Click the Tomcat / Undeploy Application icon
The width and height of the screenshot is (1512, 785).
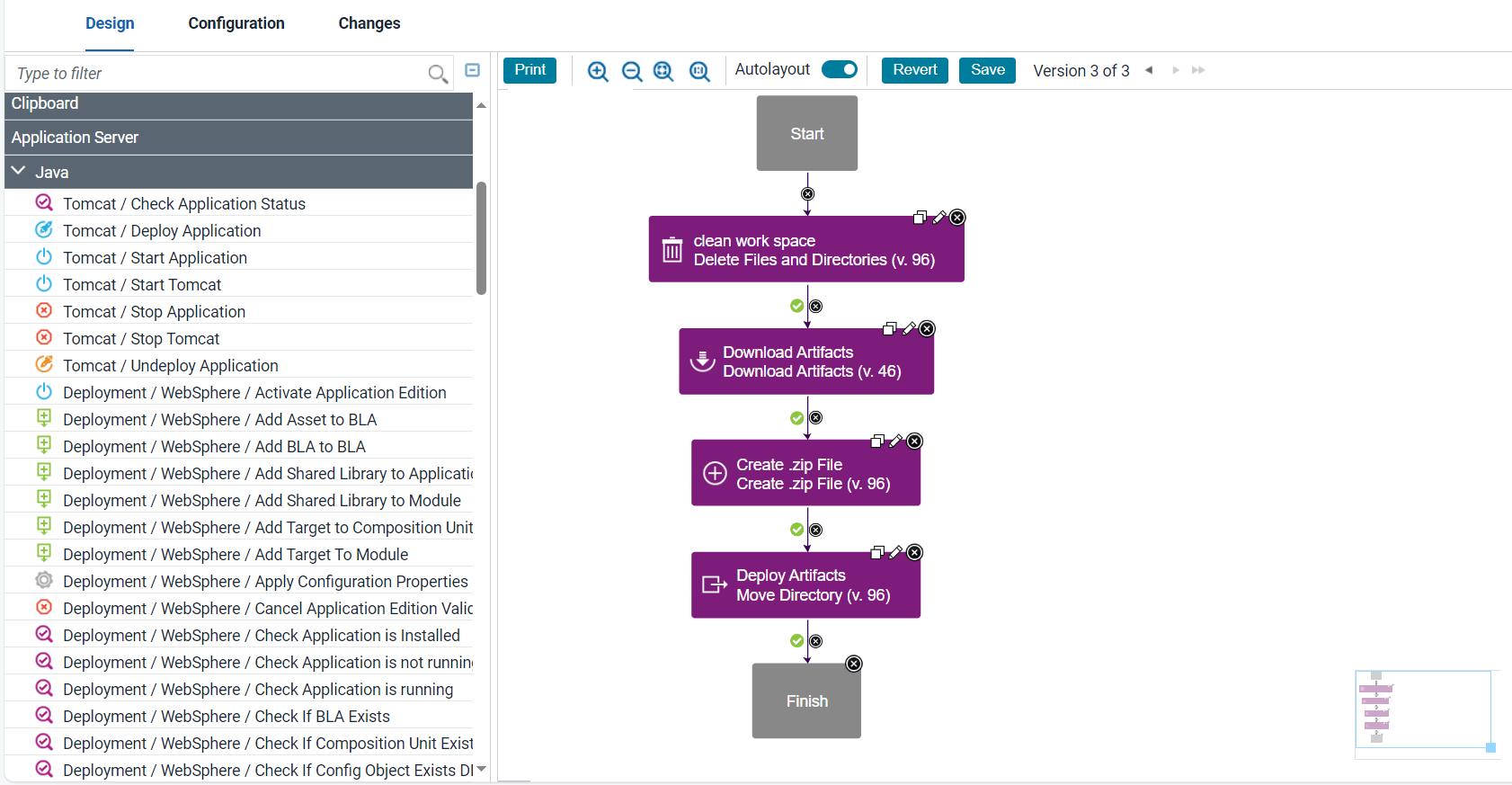pos(44,364)
